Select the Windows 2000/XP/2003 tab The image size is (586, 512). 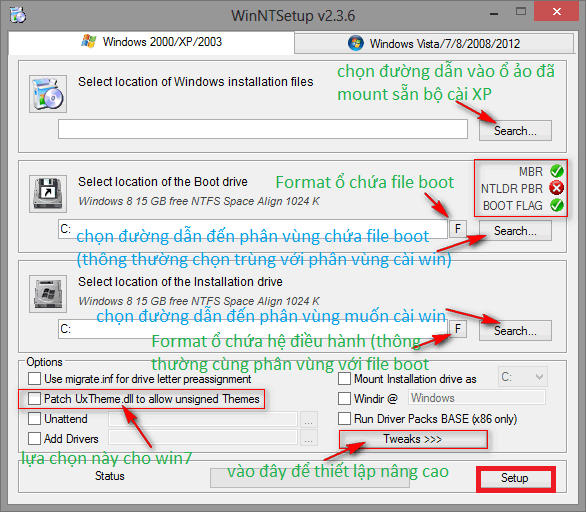[151, 42]
